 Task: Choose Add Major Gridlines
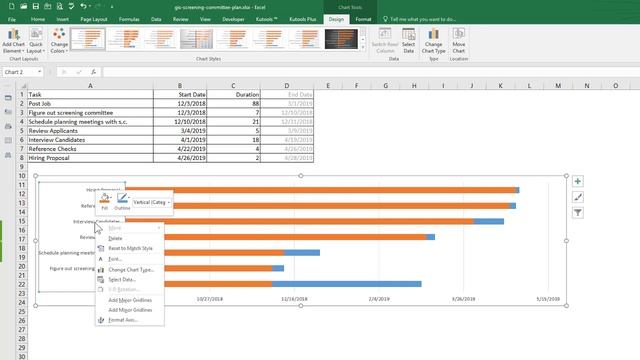tap(129, 300)
